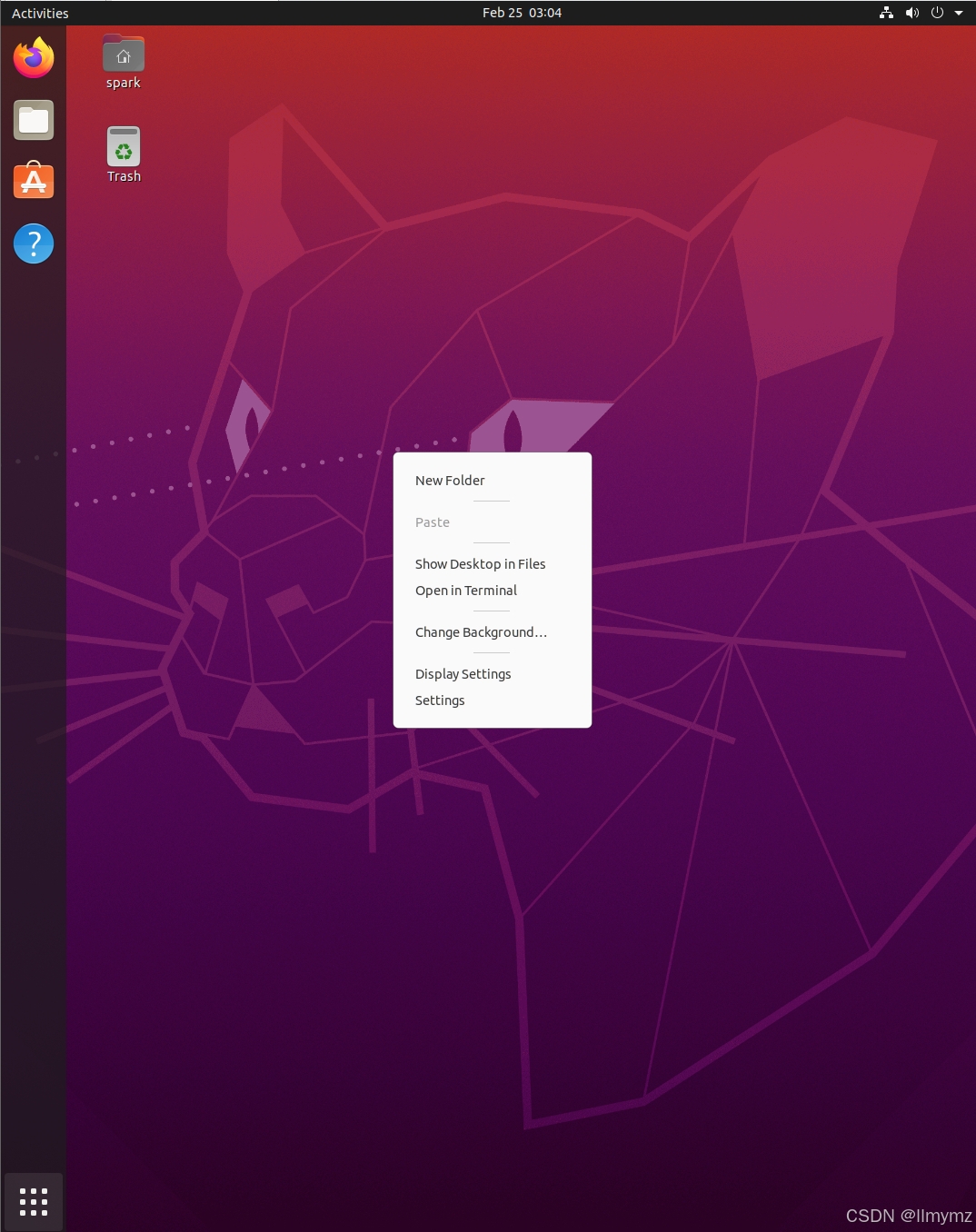Open Settings from context menu
Viewport: 976px width, 1232px height.
pos(493,700)
